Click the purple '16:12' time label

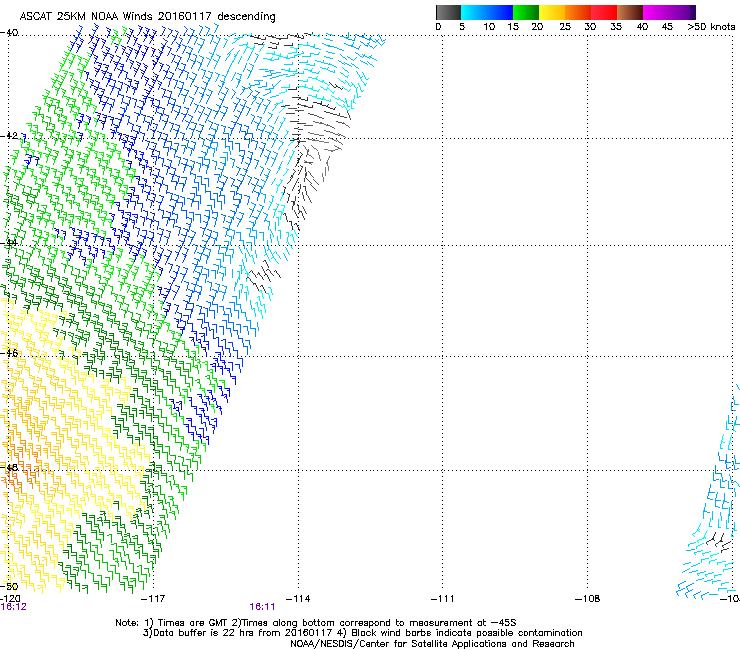pos(14,607)
